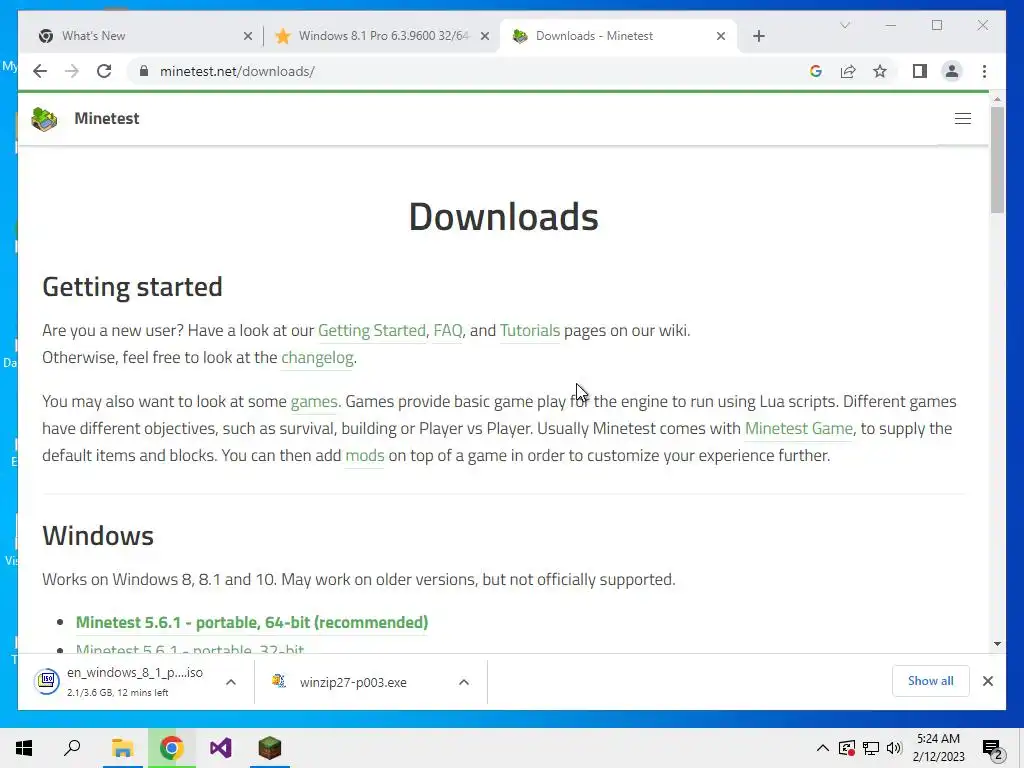This screenshot has width=1024, height=768.
Task: Open the Tutorials link
Action: tap(530, 330)
